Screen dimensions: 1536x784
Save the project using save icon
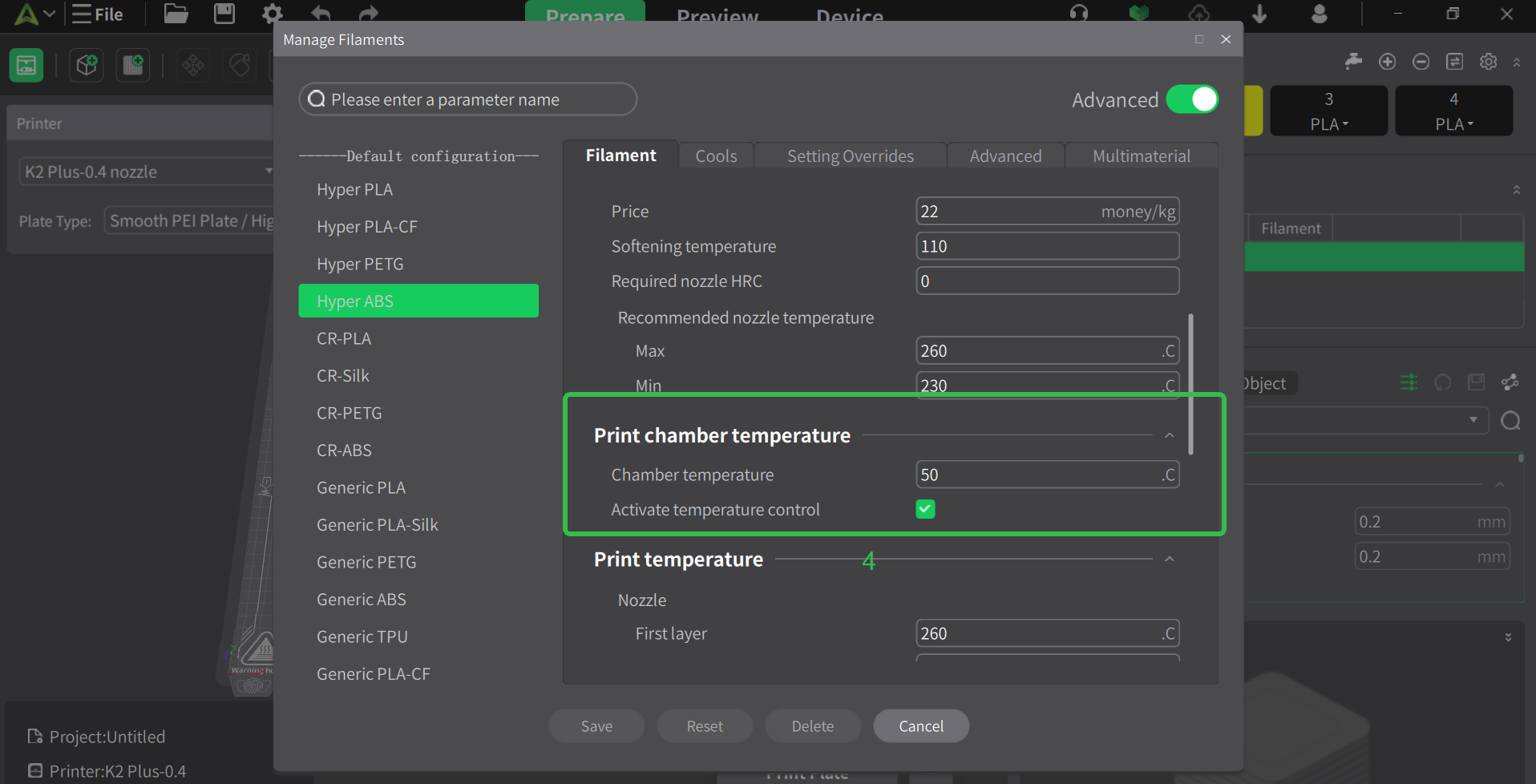224,14
